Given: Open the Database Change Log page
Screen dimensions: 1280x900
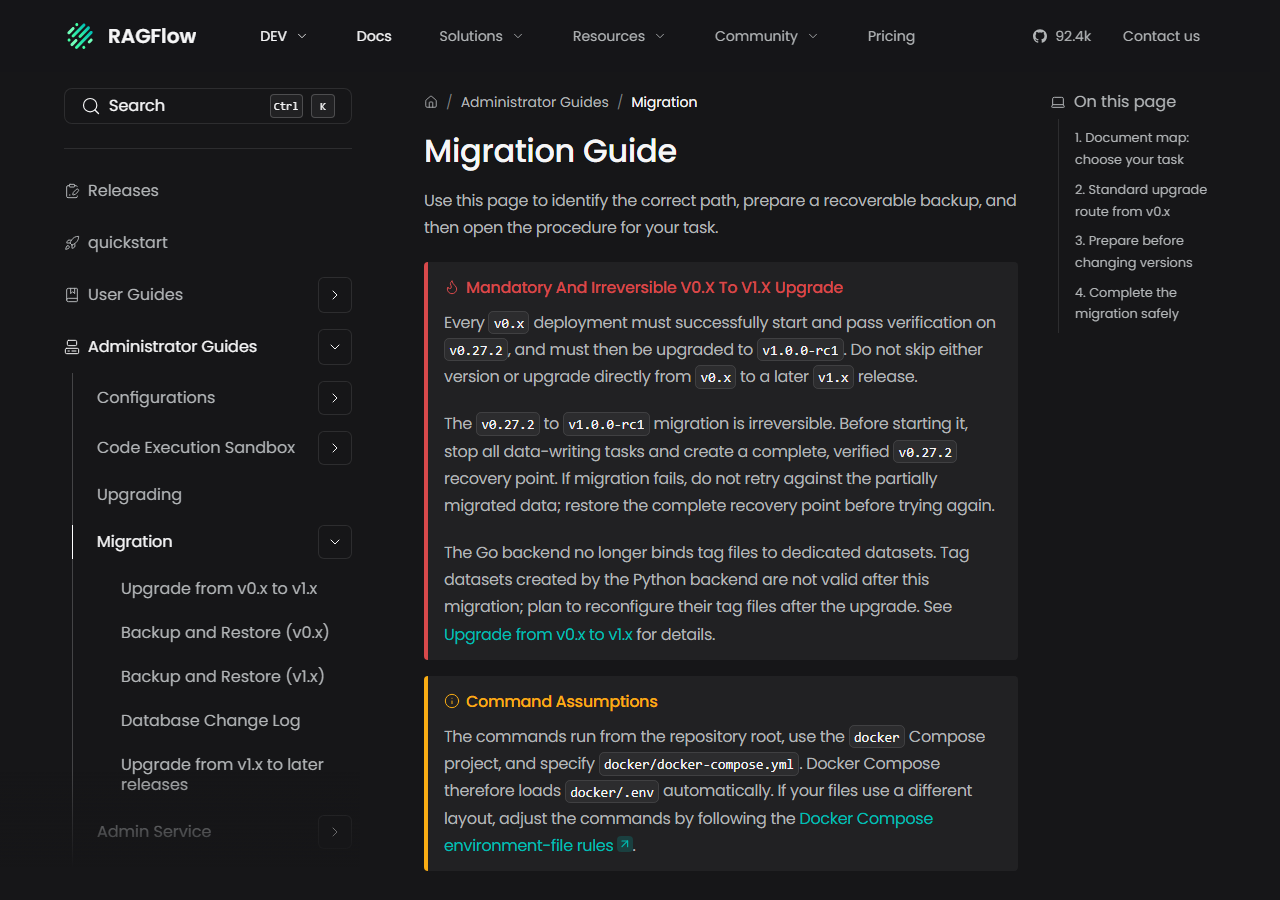Looking at the screenshot, I should [211, 721].
